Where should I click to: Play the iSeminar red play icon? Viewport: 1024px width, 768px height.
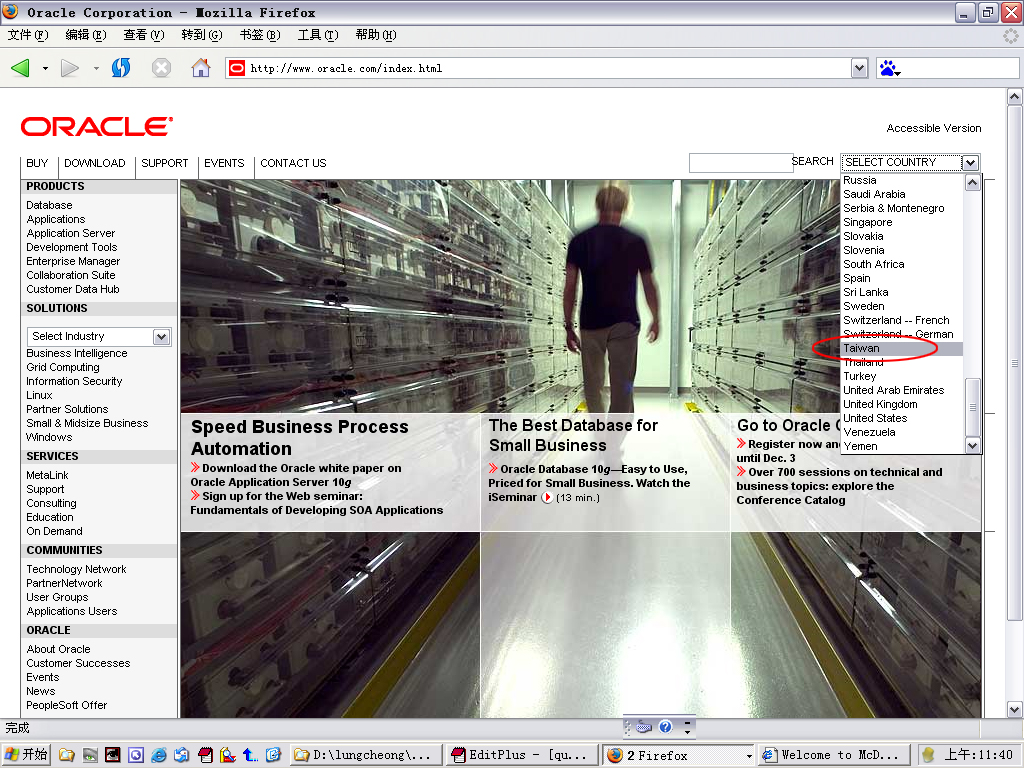pos(547,498)
